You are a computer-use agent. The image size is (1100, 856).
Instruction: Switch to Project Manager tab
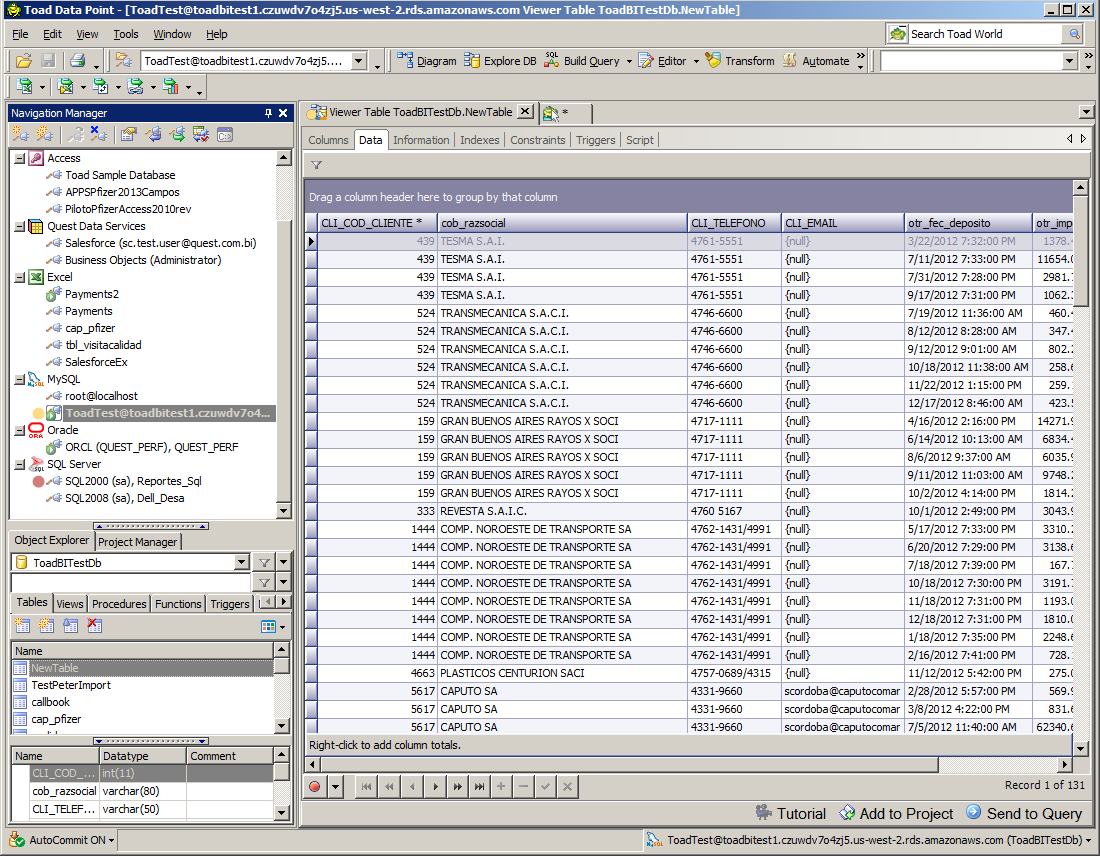point(138,542)
